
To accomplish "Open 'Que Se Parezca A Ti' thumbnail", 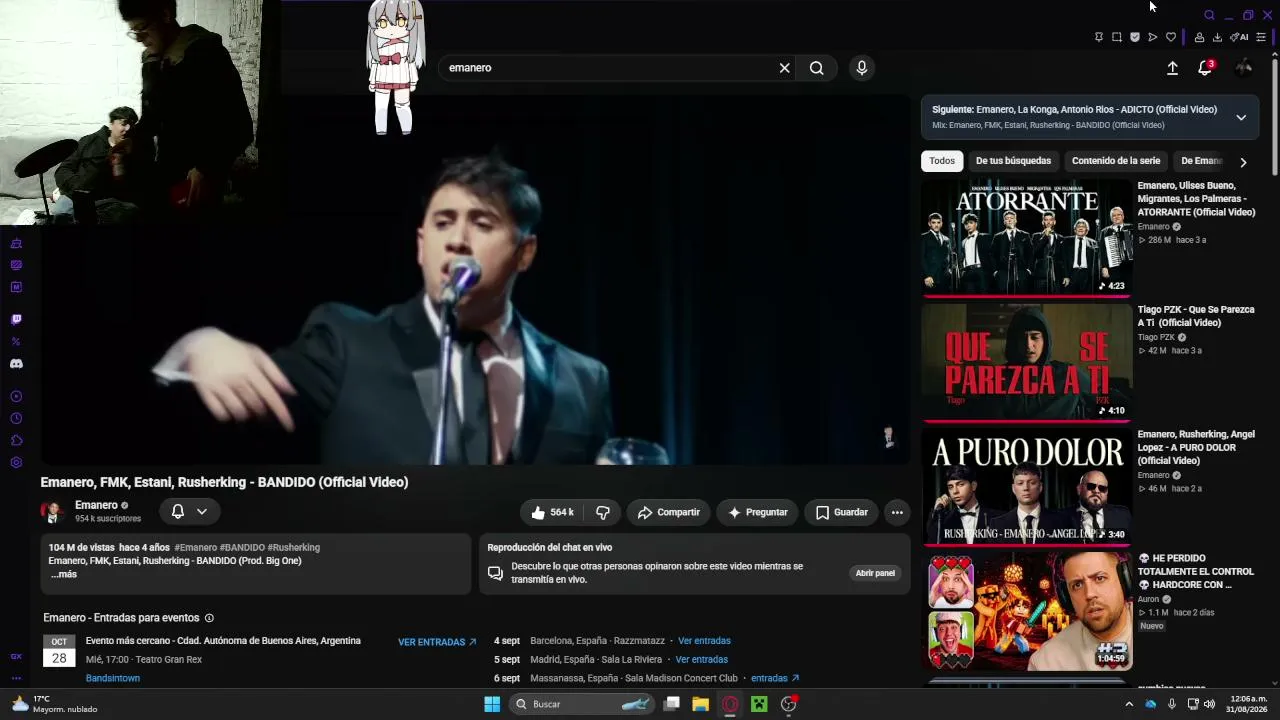I will point(1027,362).
